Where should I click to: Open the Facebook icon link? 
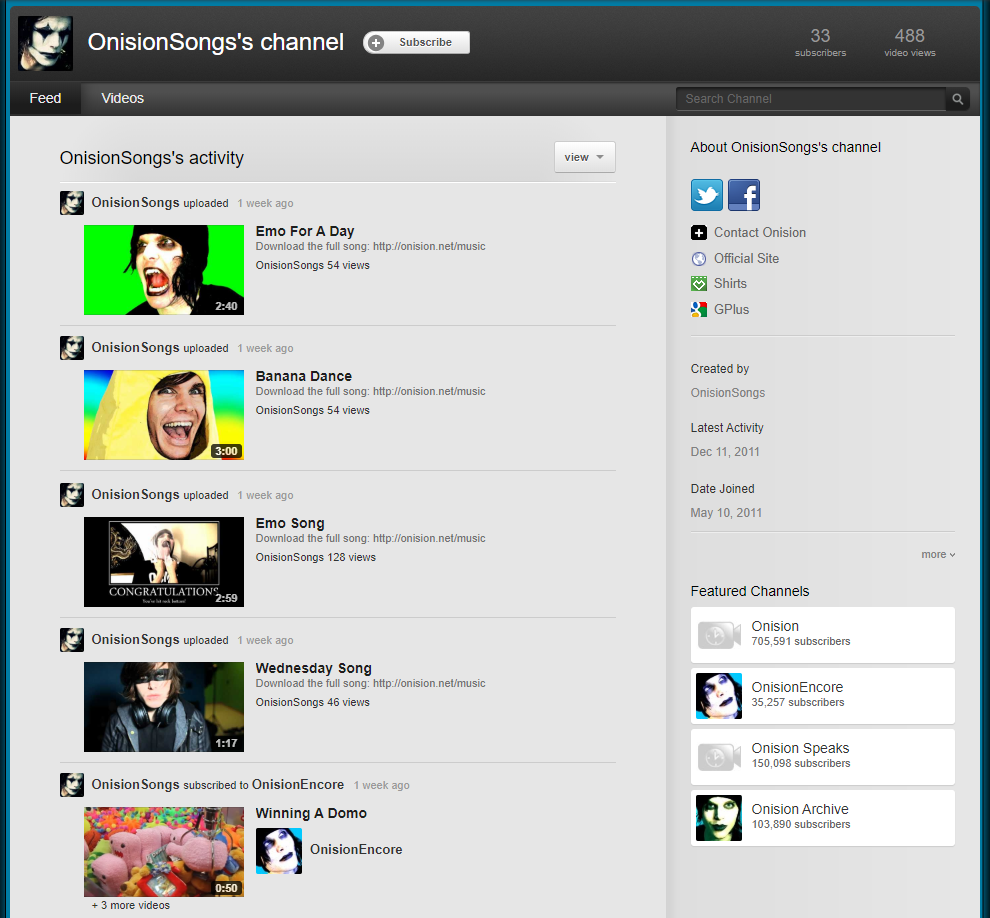(x=744, y=195)
